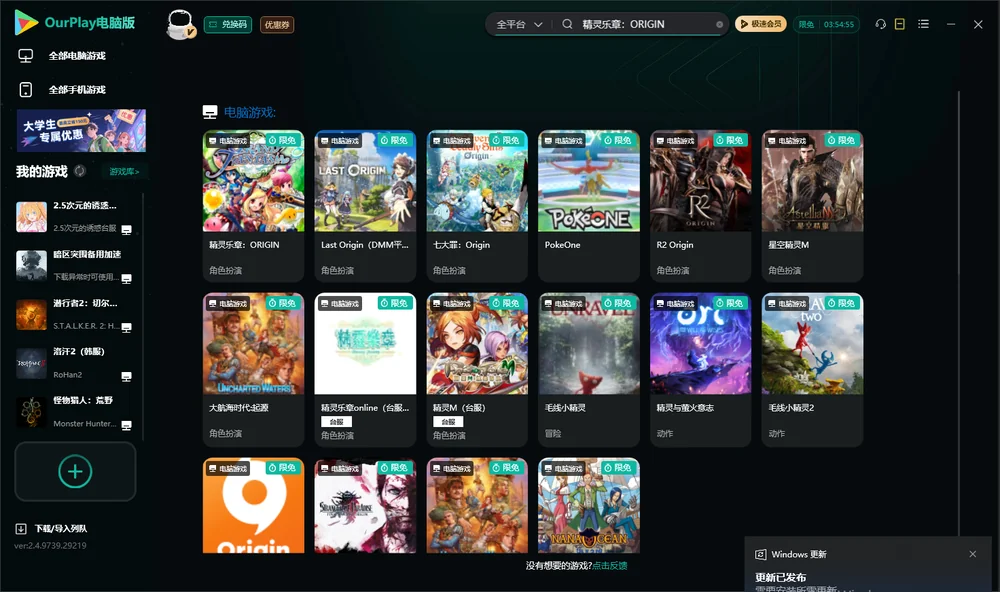
Task: Clear the search box text
Action: point(719,25)
